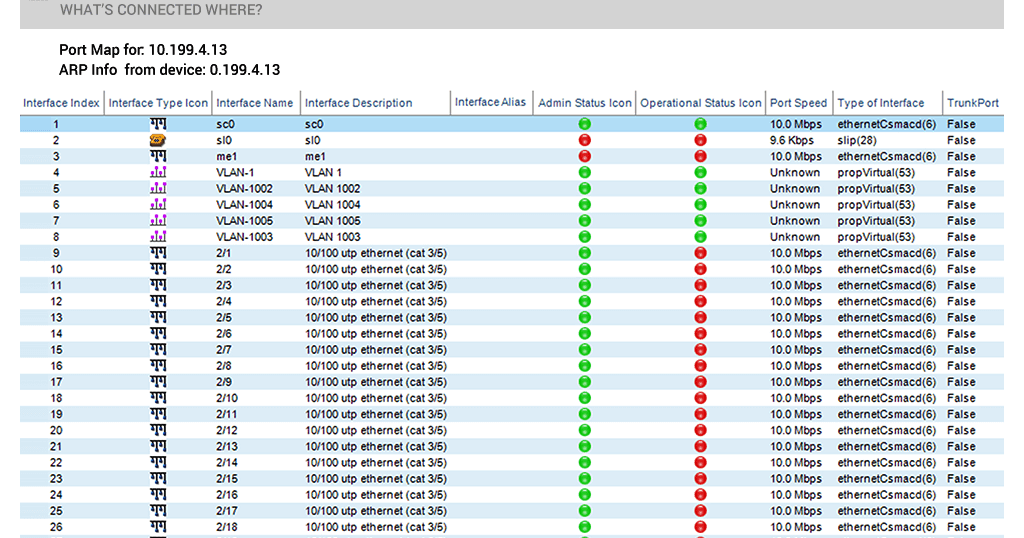Select the TrunkPort 'False' cell for port 2/14
The height and width of the screenshot is (538, 1024).
(x=961, y=462)
